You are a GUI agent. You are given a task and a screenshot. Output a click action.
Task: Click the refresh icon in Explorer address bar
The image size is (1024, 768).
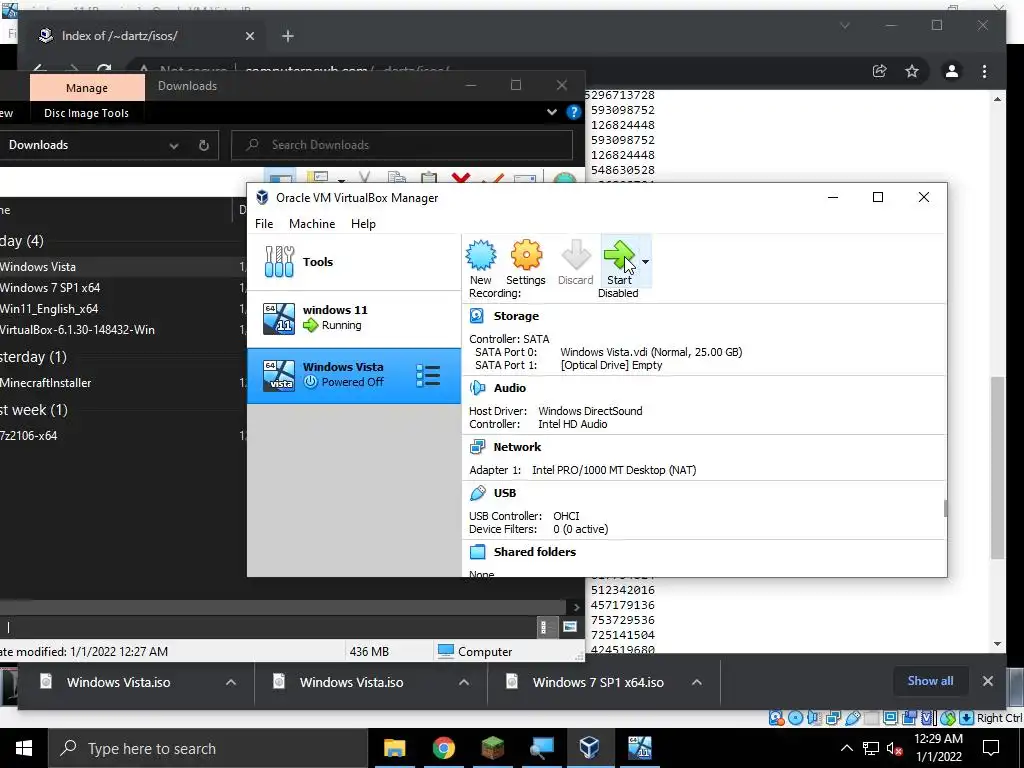point(204,146)
